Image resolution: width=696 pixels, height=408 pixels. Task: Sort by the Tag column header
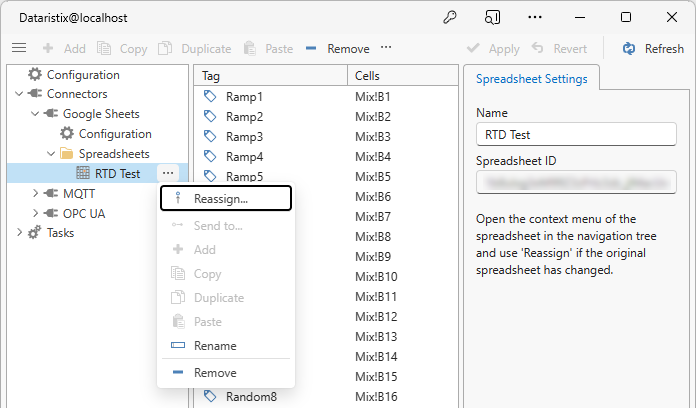(271, 75)
